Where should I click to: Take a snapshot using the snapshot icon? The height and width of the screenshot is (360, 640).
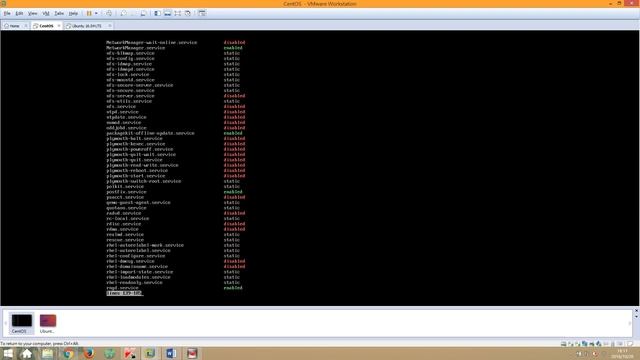point(123,13)
